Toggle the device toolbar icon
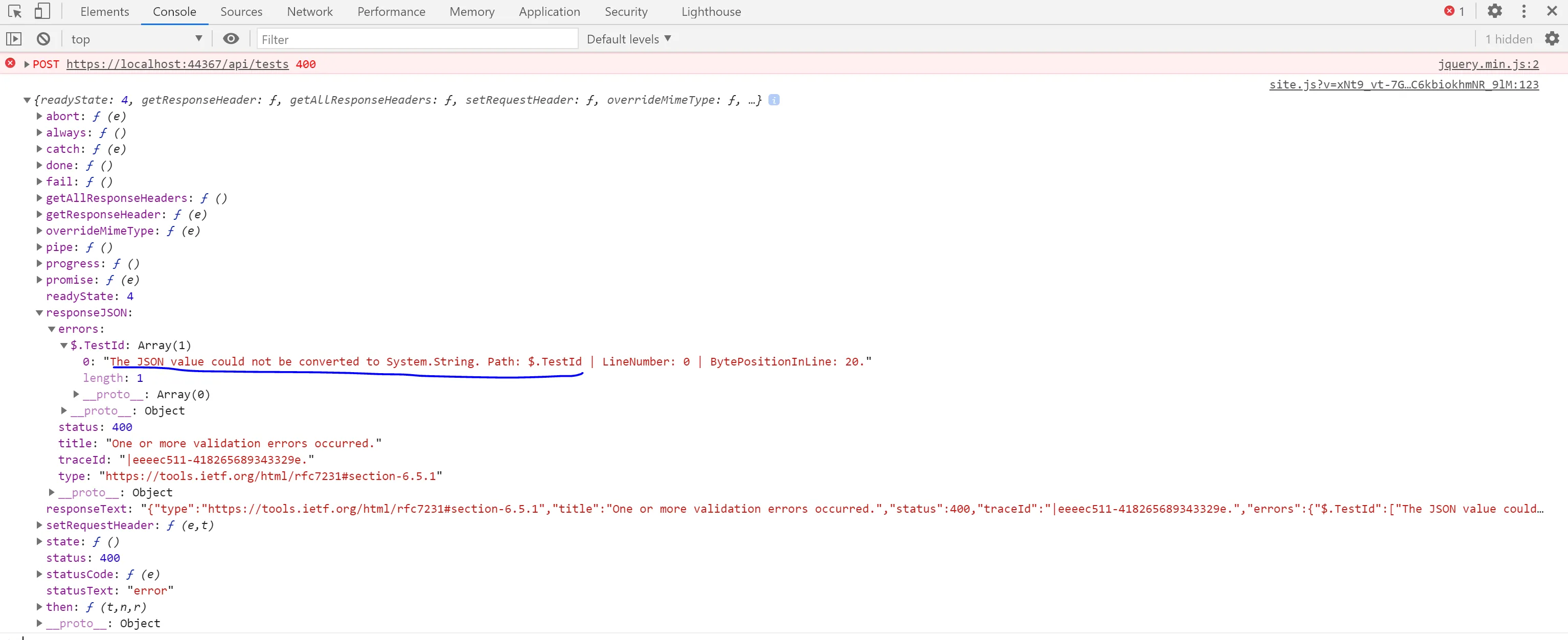1568x640 pixels. (42, 12)
